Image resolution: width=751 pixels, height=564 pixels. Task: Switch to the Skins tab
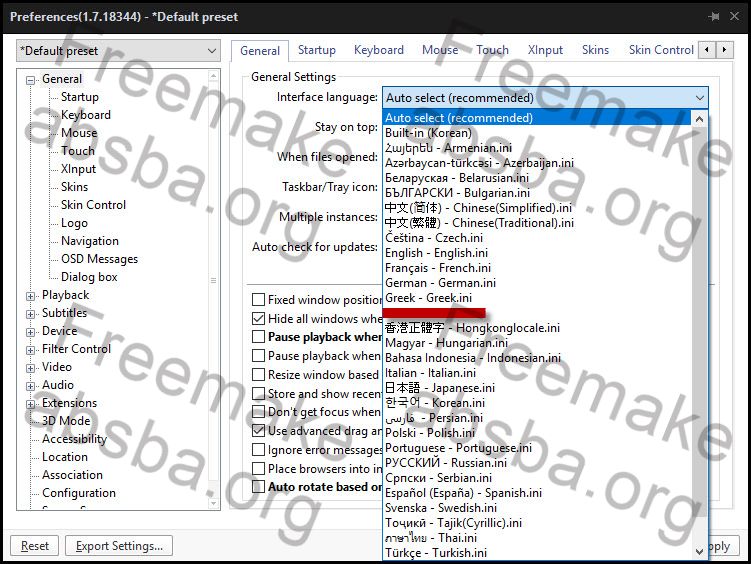[x=595, y=50]
